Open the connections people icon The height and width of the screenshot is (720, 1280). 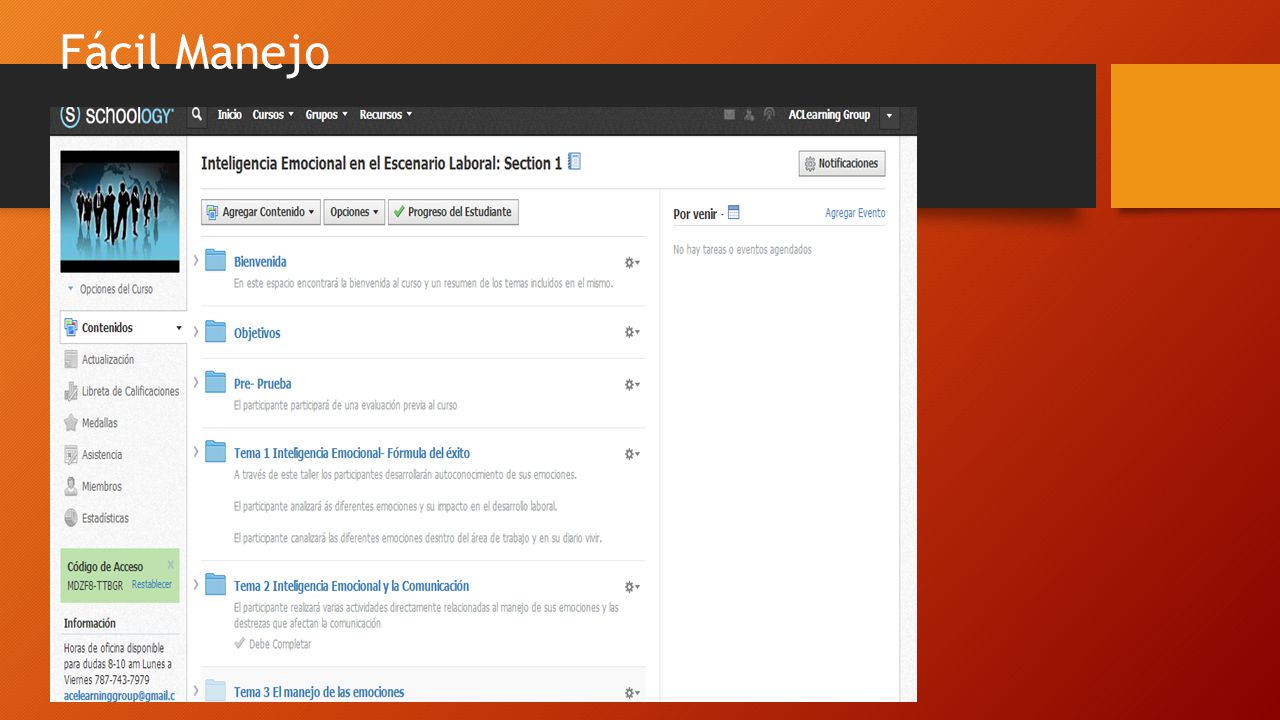click(749, 115)
